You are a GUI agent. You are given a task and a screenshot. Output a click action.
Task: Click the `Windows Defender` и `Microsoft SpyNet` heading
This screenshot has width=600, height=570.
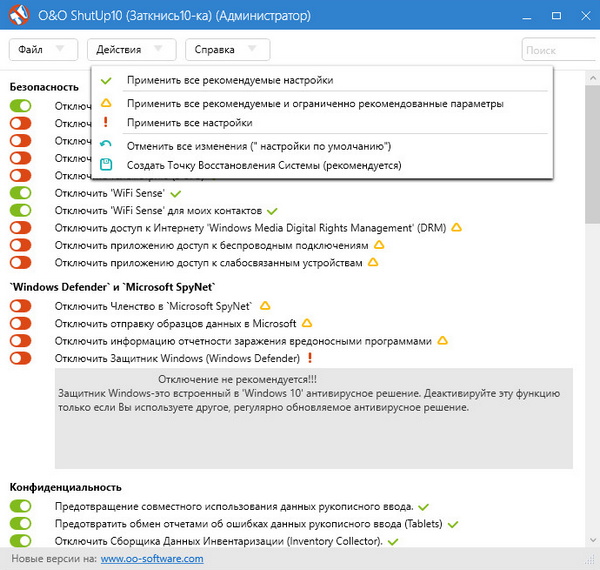click(x=112, y=287)
